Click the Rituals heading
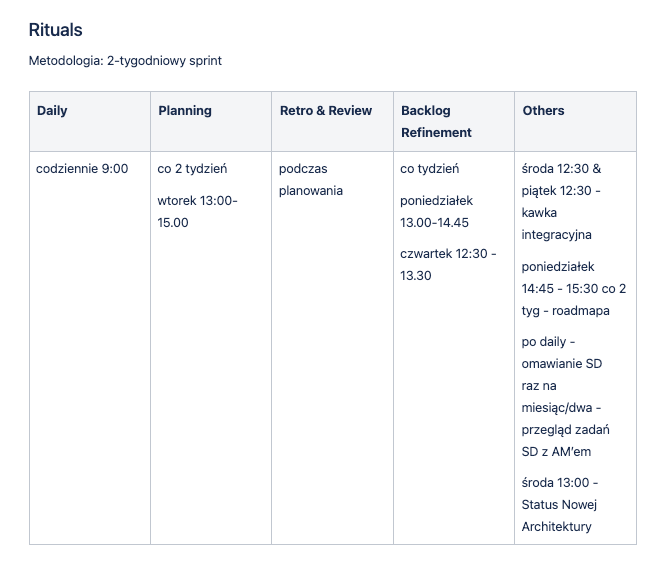The width and height of the screenshot is (659, 567). [55, 30]
